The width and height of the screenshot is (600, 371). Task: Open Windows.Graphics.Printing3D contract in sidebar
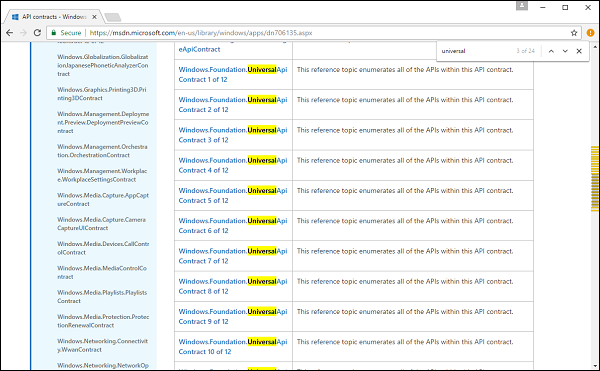[102, 94]
